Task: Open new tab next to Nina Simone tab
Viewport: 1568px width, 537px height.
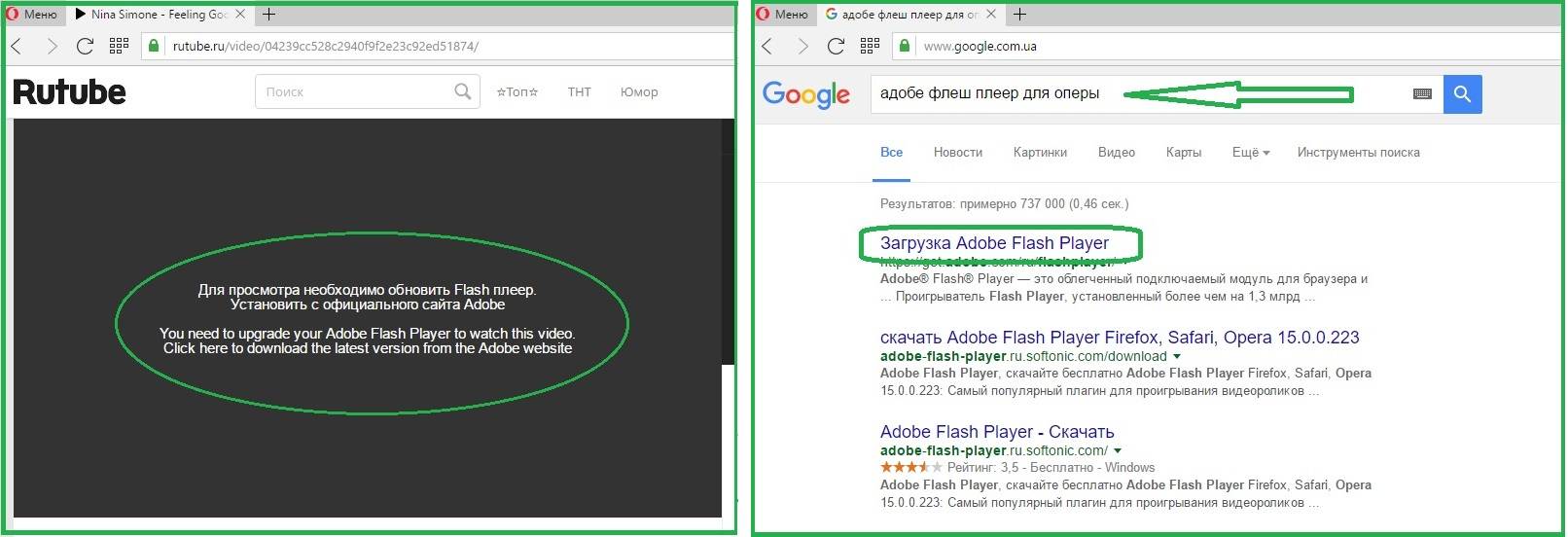Action: [x=269, y=15]
